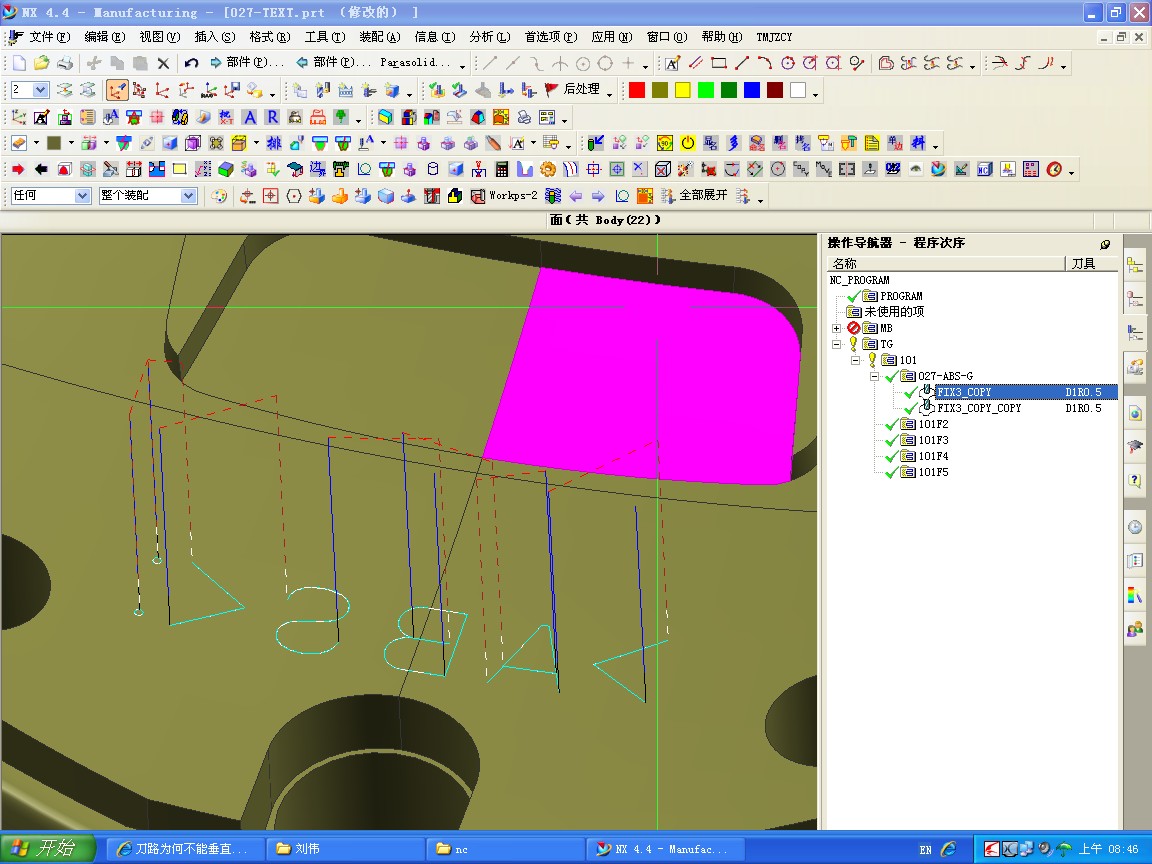This screenshot has height=864, width=1152.
Task: Click the Workps-2 toolbar button
Action: (x=504, y=195)
